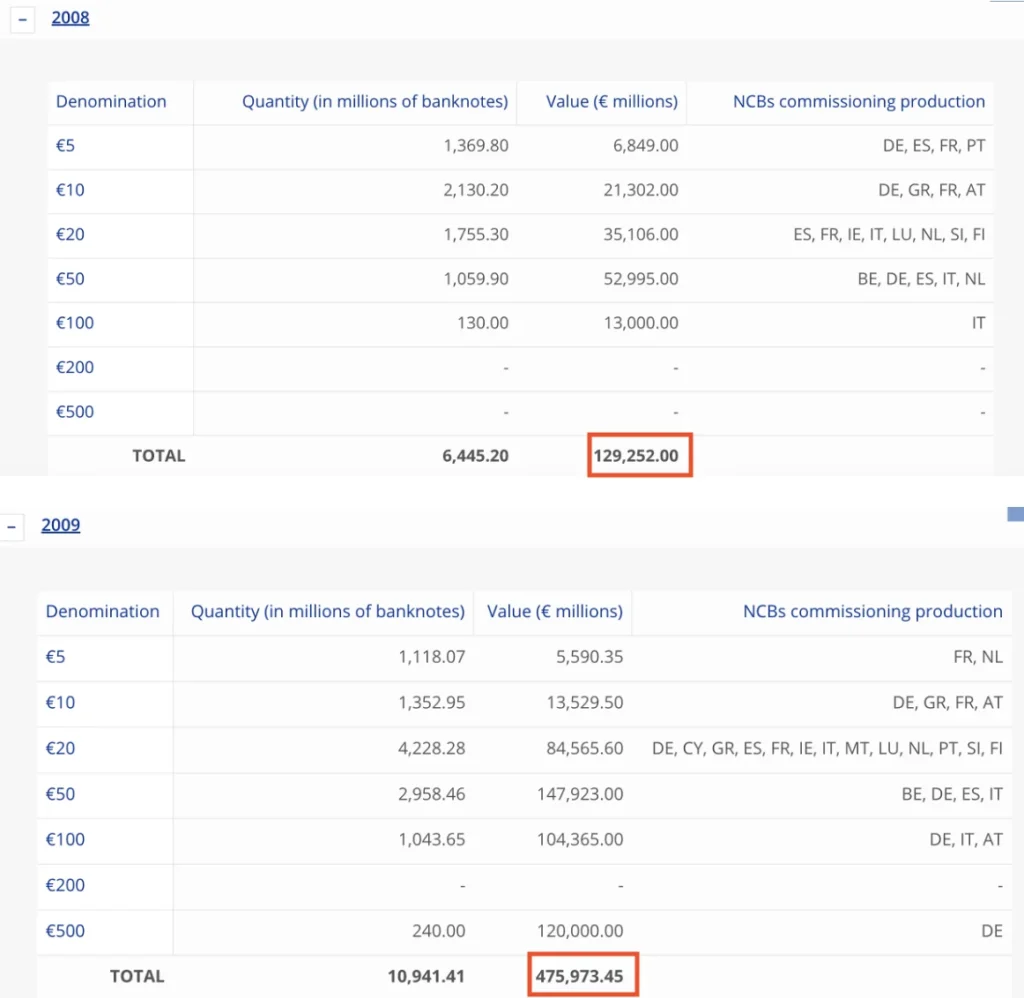Image resolution: width=1024 pixels, height=998 pixels.
Task: Select 2009 €20 value 84,565.60
Action: point(585,748)
